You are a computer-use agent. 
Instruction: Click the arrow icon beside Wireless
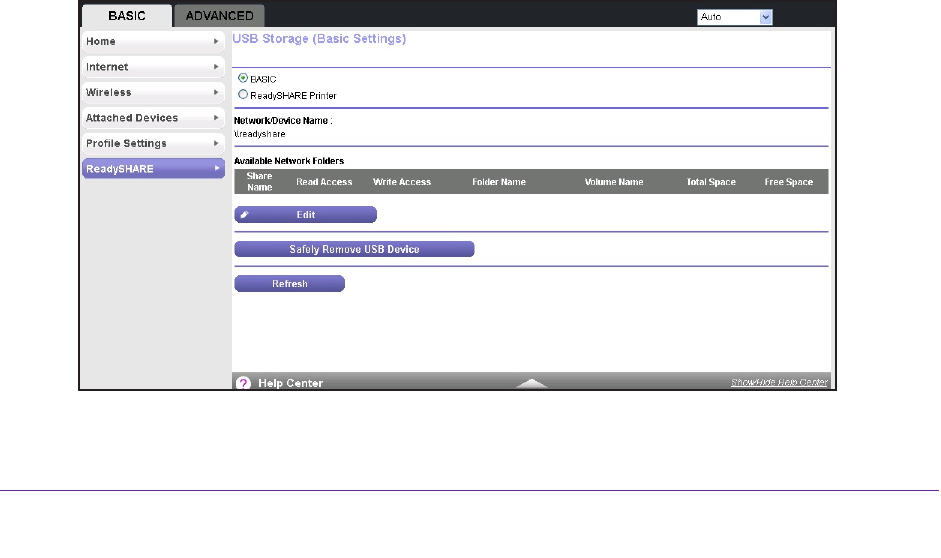pos(216,93)
